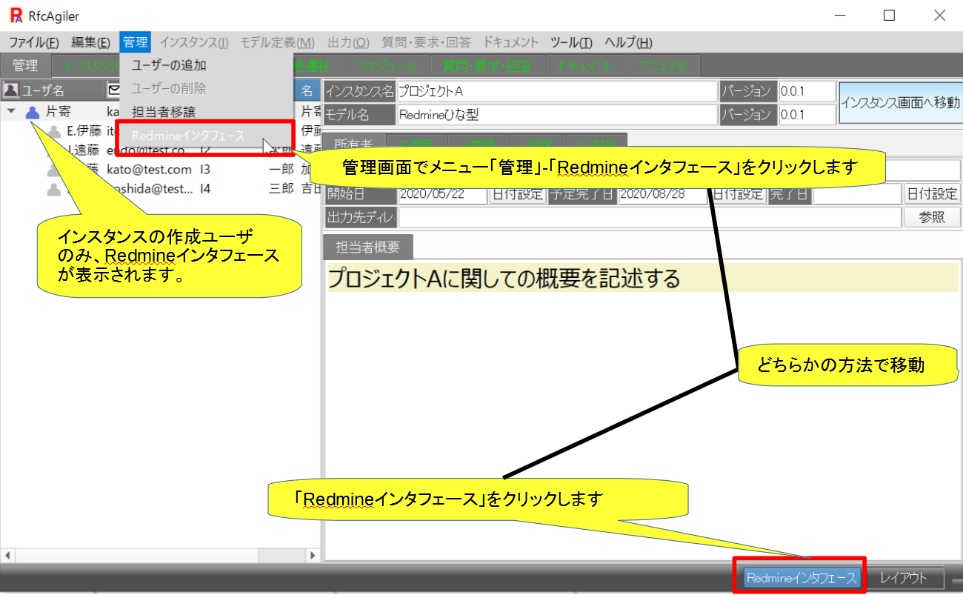Open the ファイル(F) menu
Viewport: 963px width, 595px height.
click(x=34, y=42)
